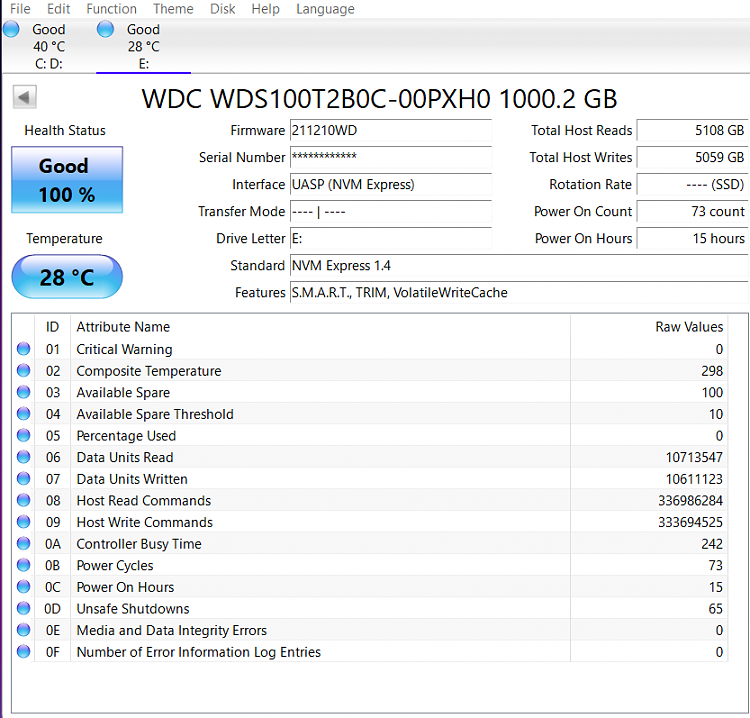The image size is (750, 718).
Task: Click status orb for Power Cycles row
Action: pyautogui.click(x=23, y=565)
